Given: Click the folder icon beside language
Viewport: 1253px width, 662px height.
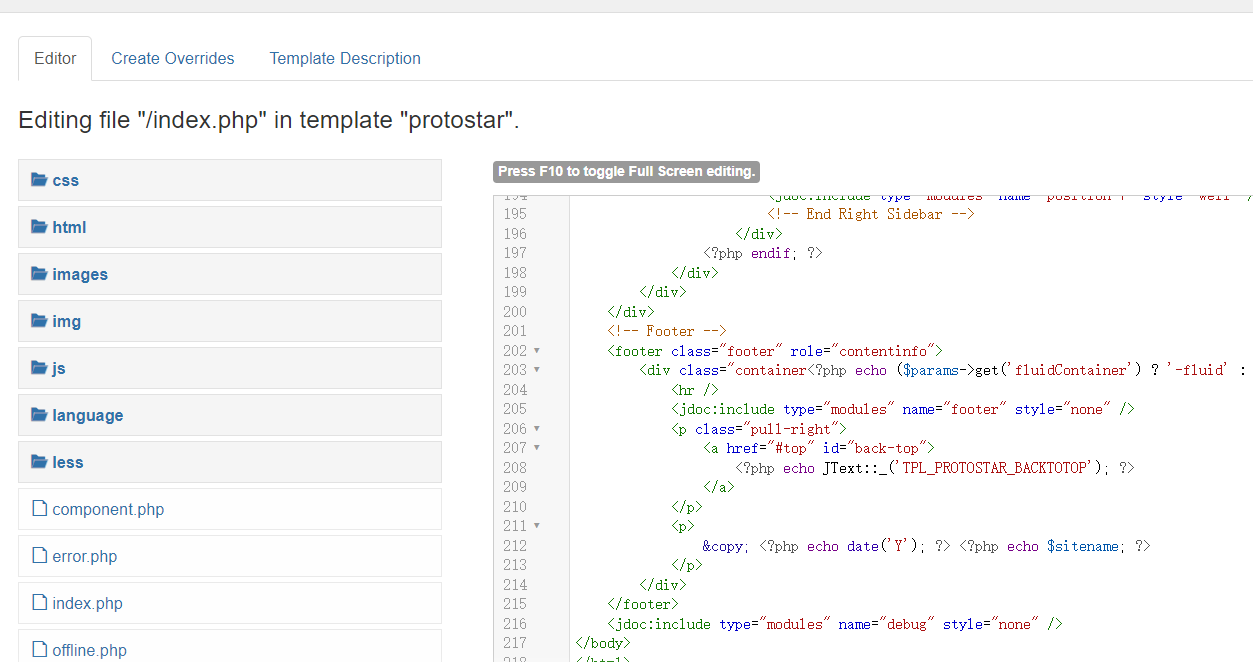Looking at the screenshot, I should pos(39,415).
